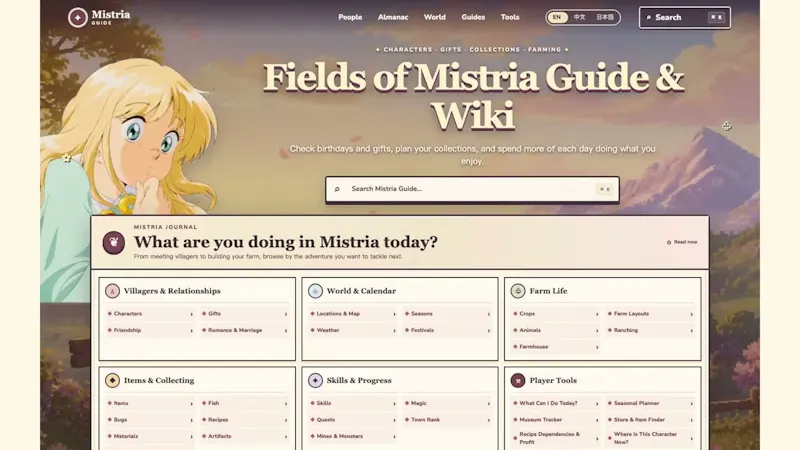Open the Friendship link

point(150,331)
